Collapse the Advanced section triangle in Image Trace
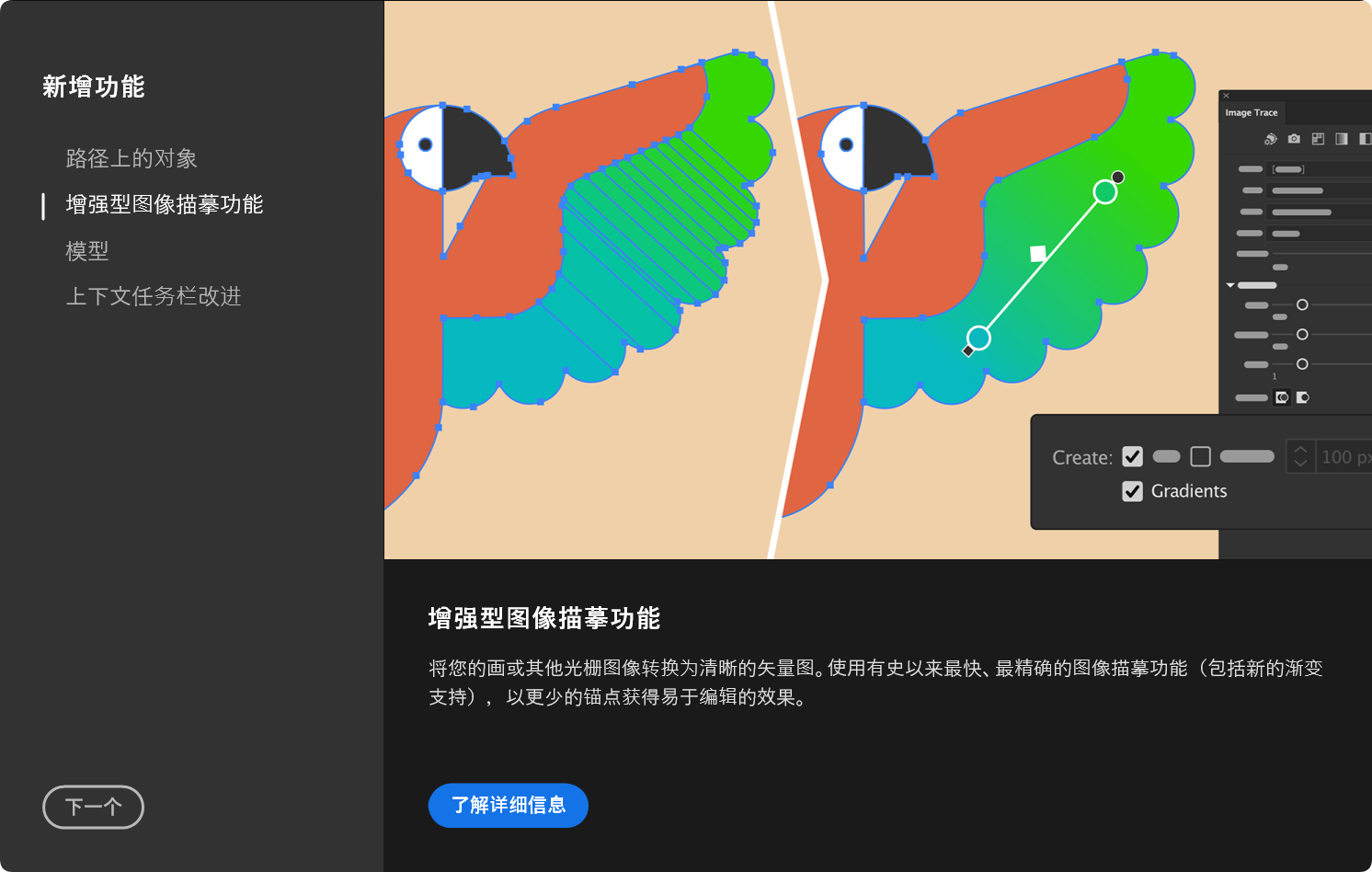Screen dimensions: 1372x872 [1230, 285]
